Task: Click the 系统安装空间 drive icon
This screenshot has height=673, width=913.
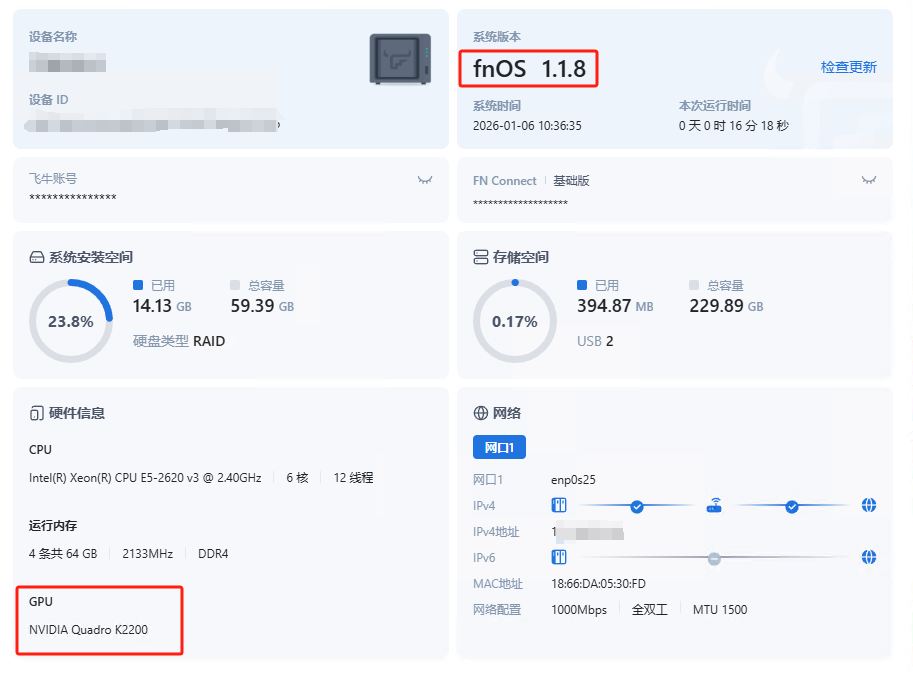Action: 37,257
